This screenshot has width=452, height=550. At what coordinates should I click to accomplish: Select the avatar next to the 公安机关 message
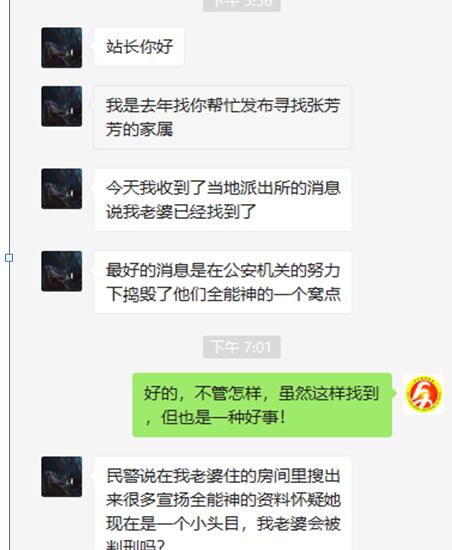[62, 271]
